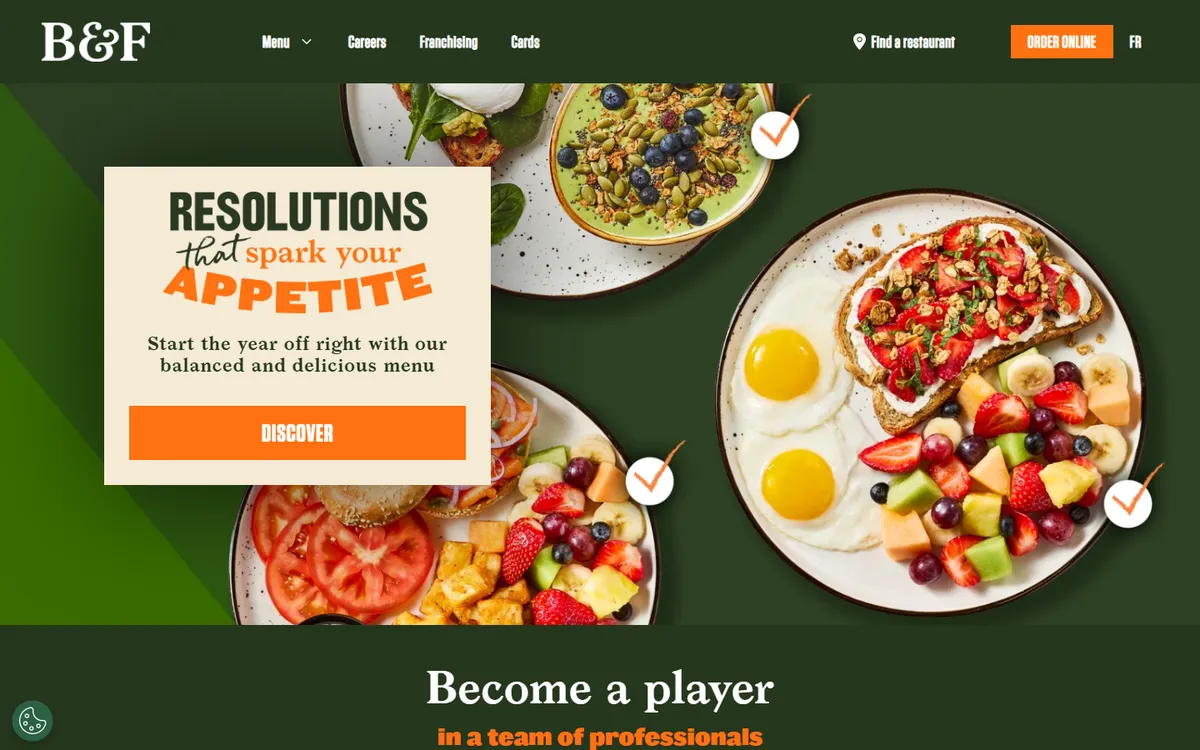Switch language to FR

pyautogui.click(x=1135, y=42)
